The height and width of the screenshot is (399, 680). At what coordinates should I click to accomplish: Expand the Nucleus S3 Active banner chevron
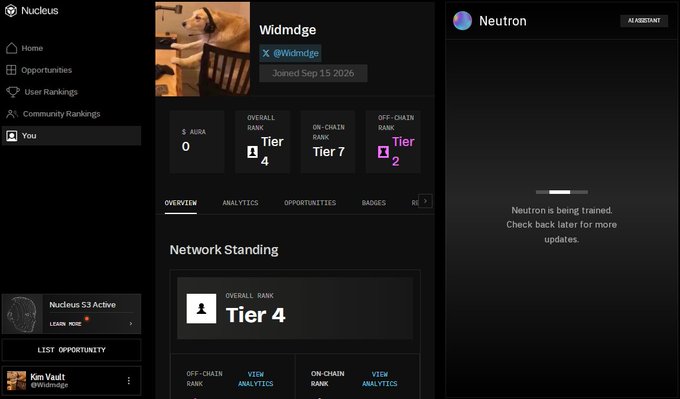tap(131, 324)
